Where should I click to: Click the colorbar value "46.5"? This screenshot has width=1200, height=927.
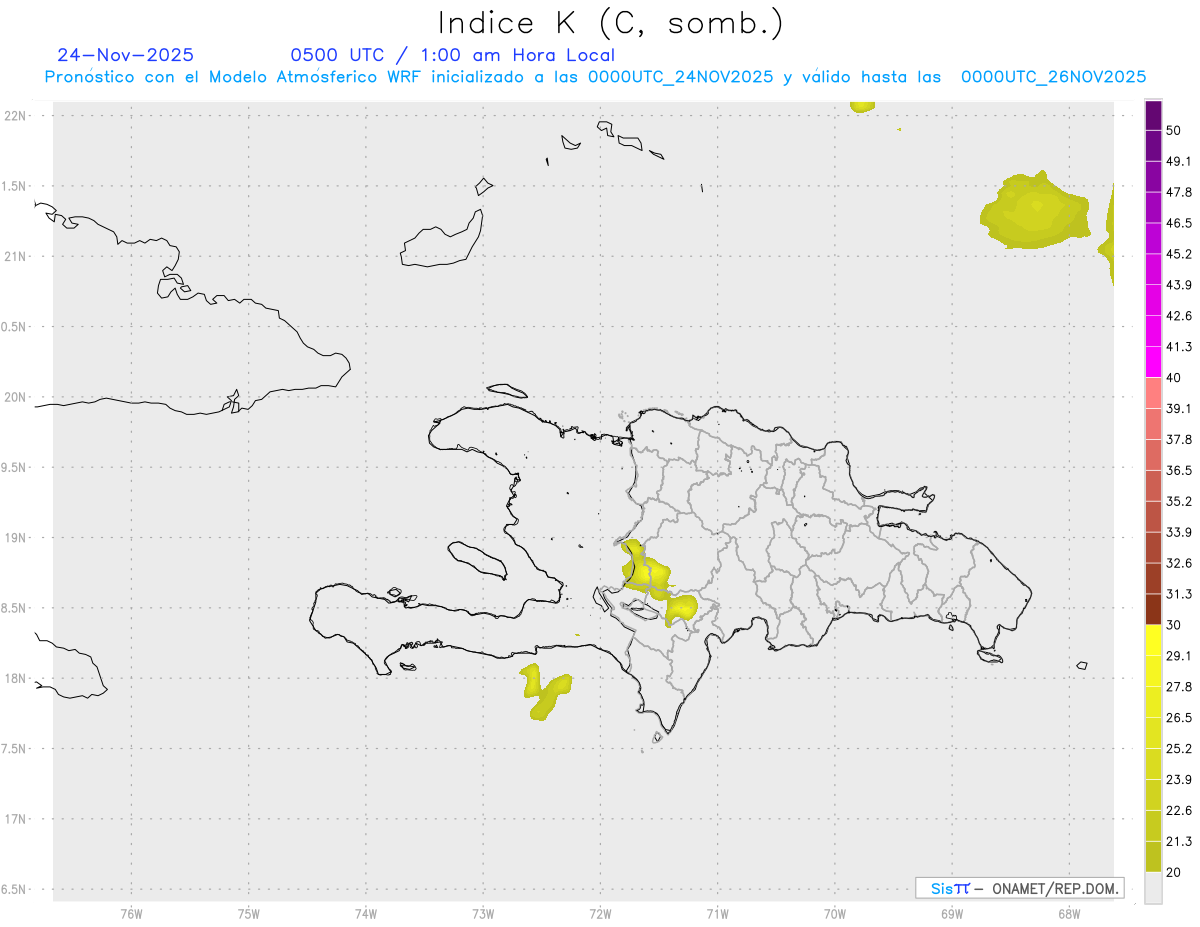[x=1179, y=223]
